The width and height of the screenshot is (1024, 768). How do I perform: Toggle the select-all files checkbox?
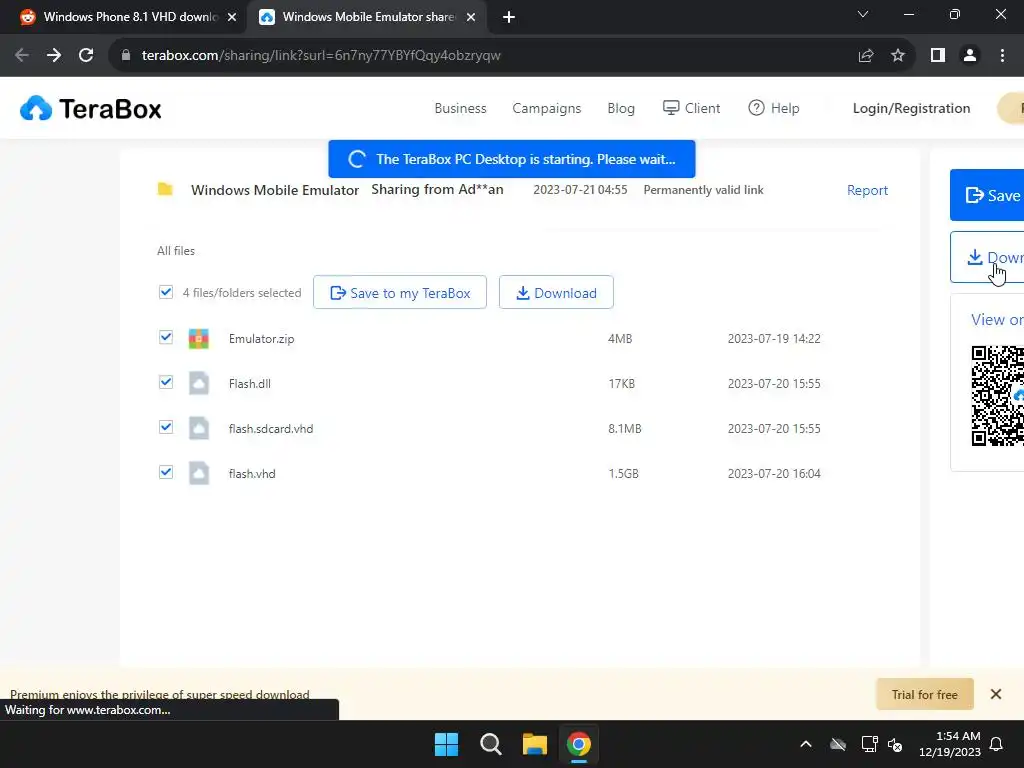point(166,292)
